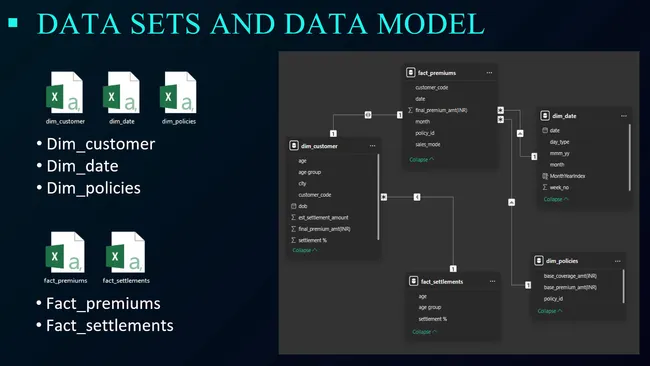650x366 pixels.
Task: Collapse the dim_customer table
Action: pyautogui.click(x=305, y=250)
